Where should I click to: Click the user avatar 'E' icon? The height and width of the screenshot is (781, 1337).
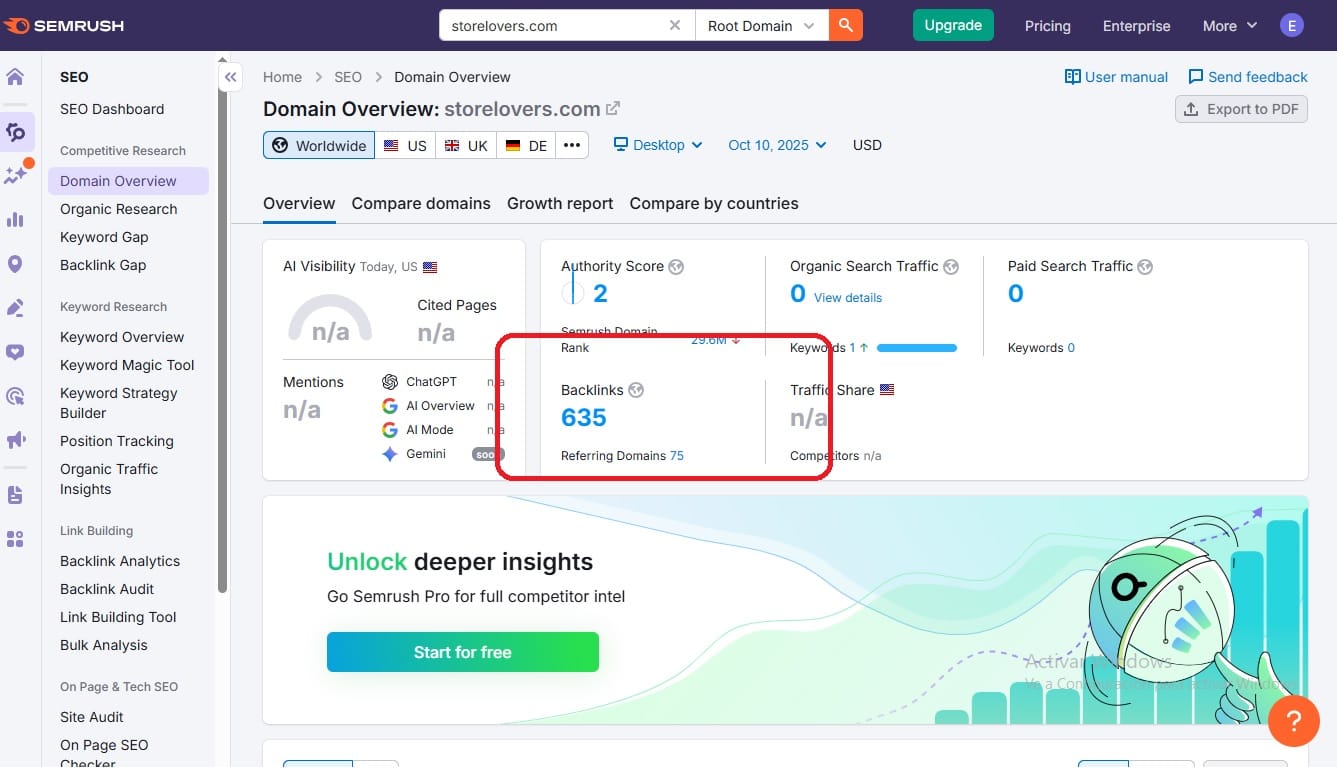coord(1292,26)
